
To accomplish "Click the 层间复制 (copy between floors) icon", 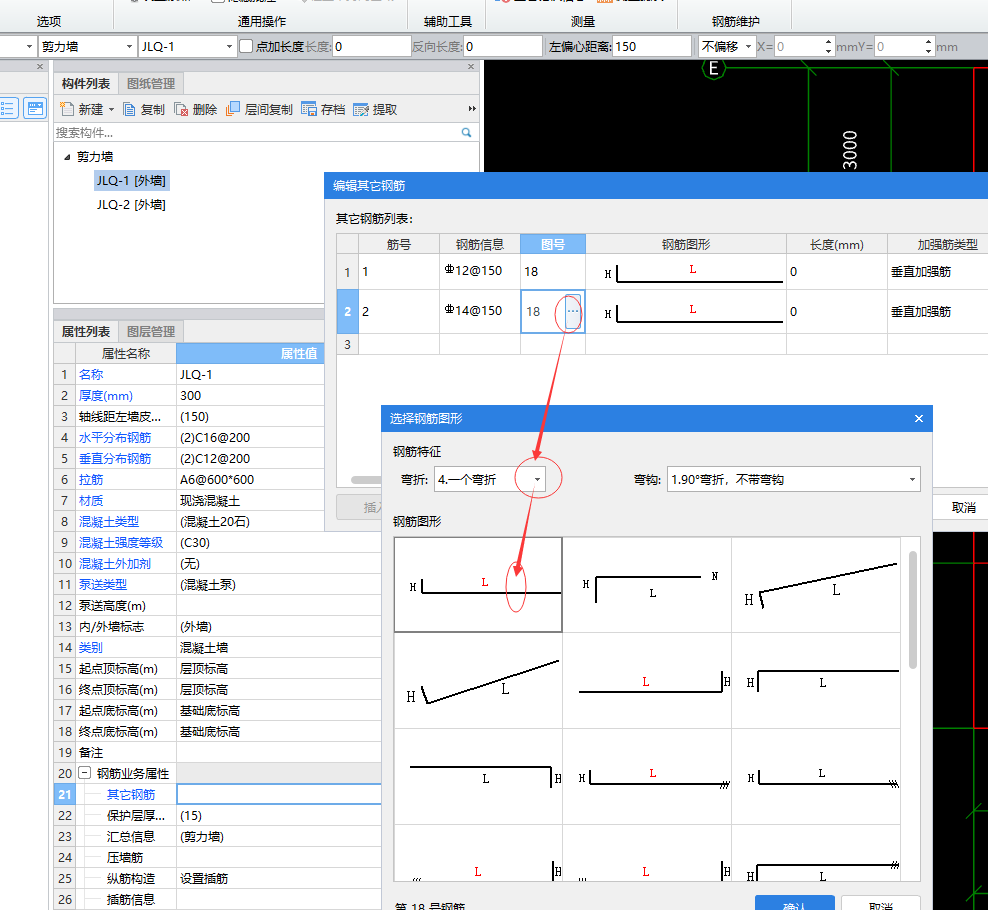I will [x=233, y=109].
